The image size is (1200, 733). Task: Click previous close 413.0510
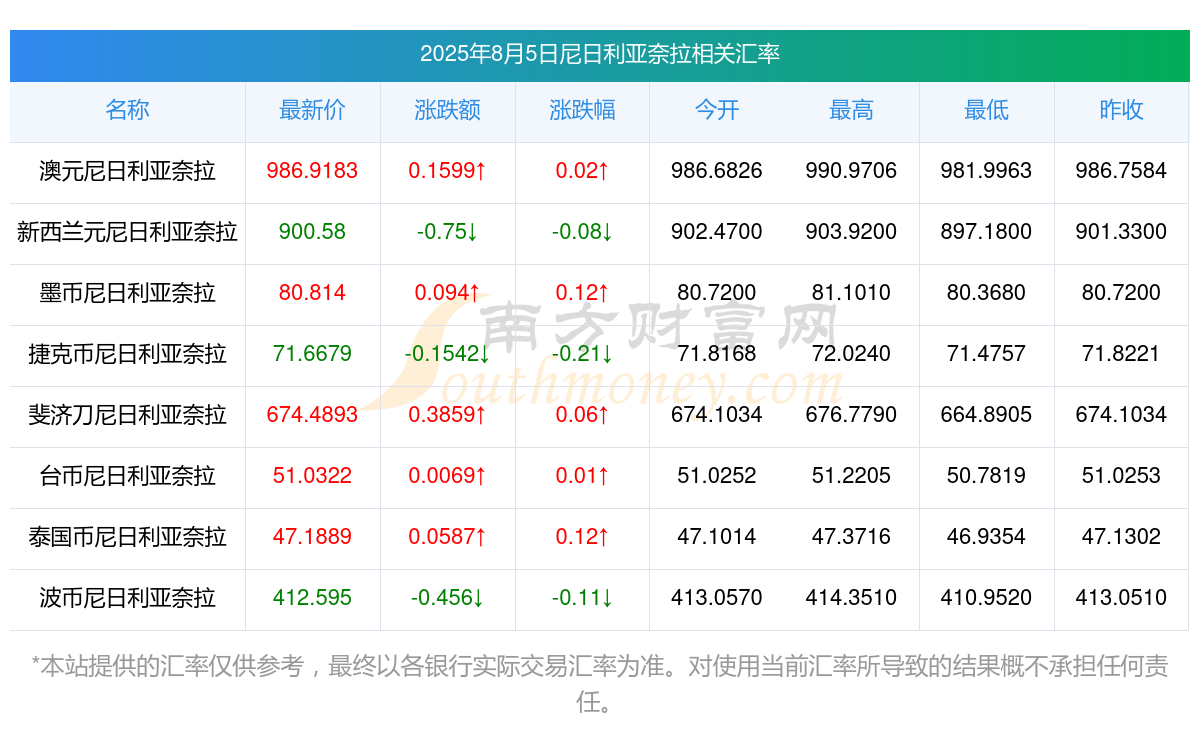coord(1121,598)
